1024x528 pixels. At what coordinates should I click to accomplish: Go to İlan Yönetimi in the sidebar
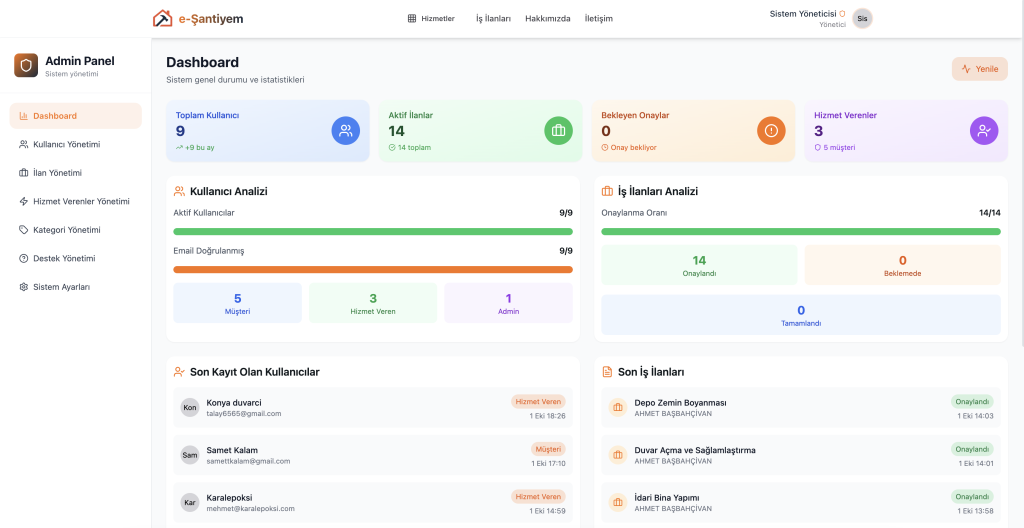[x=57, y=173]
